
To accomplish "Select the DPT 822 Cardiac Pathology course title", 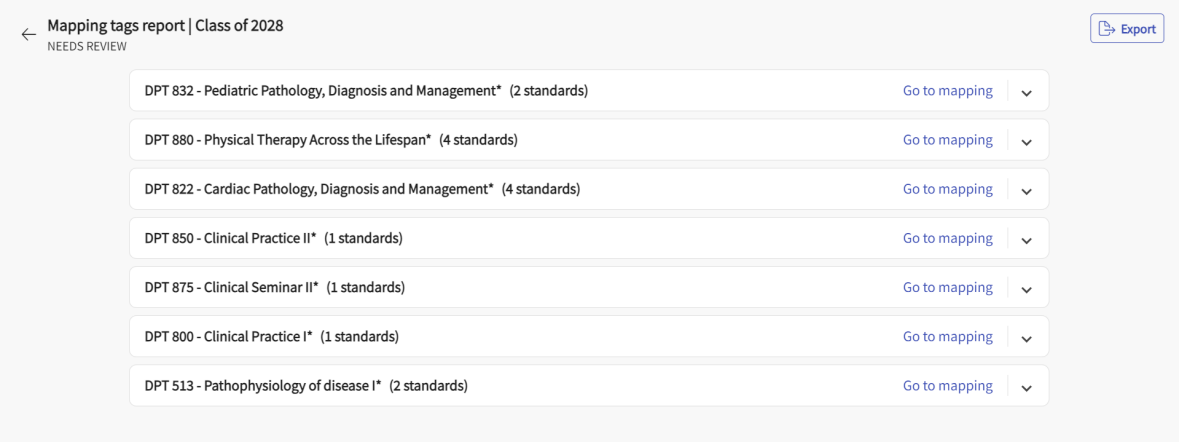I will 319,189.
